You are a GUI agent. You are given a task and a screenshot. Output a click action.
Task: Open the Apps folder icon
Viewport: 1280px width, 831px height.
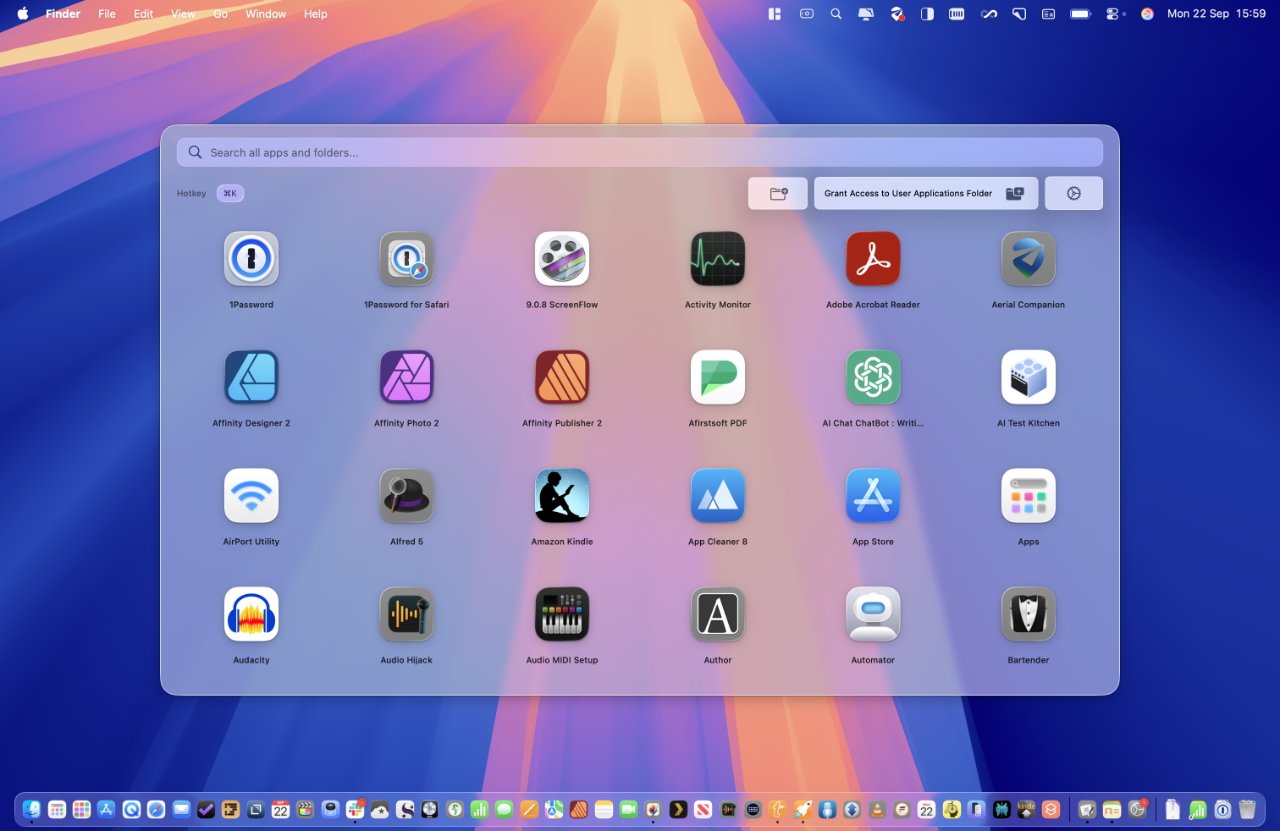pos(1028,496)
